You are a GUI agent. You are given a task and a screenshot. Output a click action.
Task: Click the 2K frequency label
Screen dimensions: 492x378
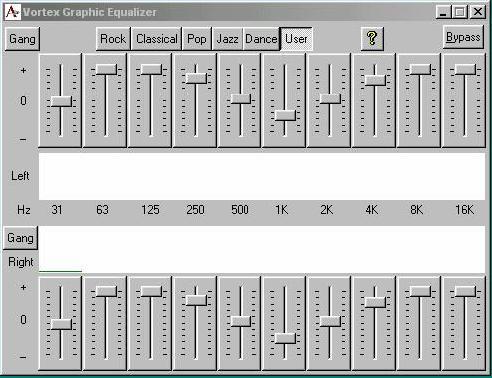pos(327,210)
